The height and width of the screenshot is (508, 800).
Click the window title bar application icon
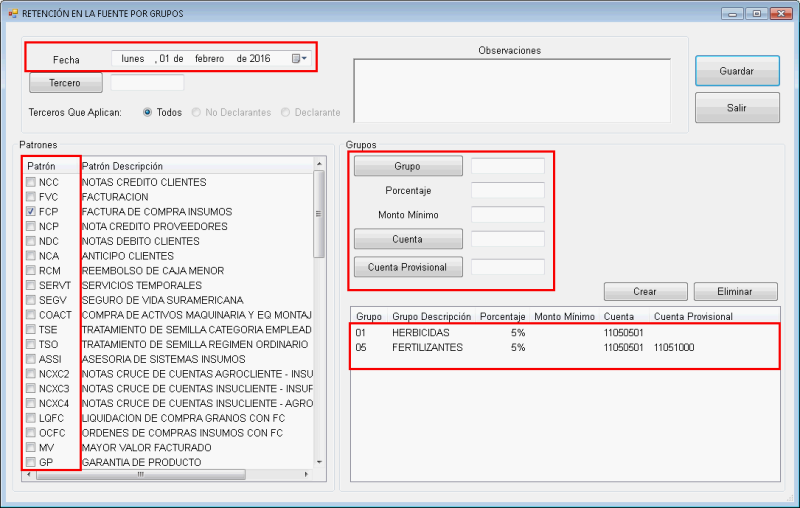(13, 13)
